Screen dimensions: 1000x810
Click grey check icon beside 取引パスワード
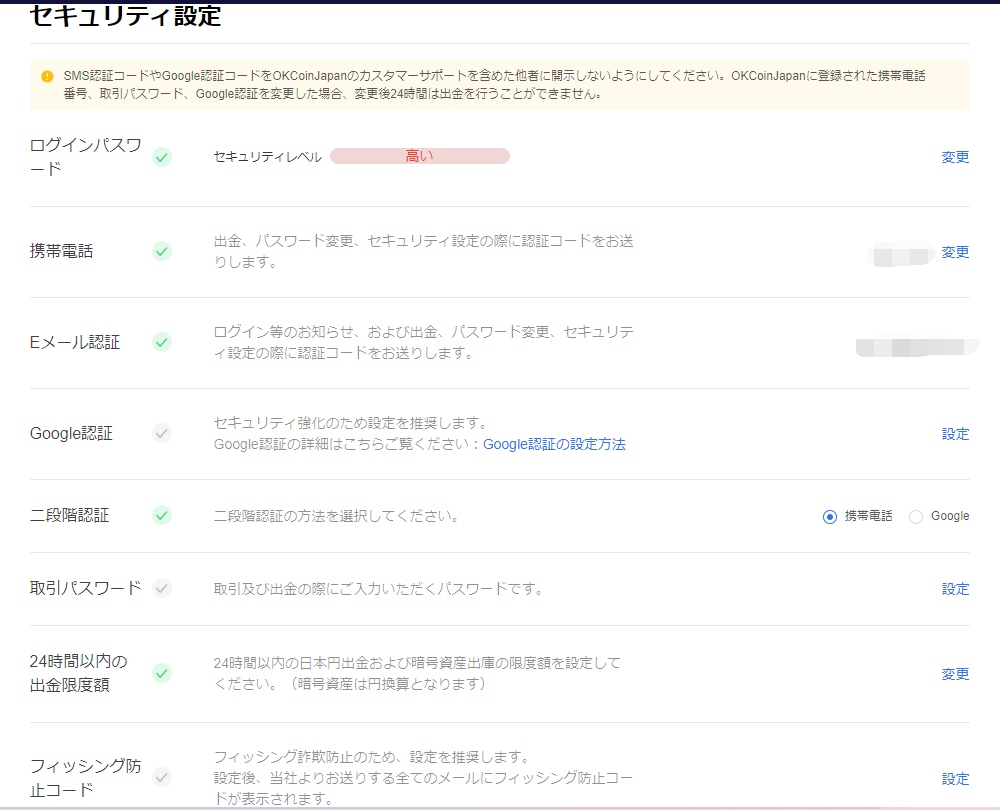pos(162,588)
